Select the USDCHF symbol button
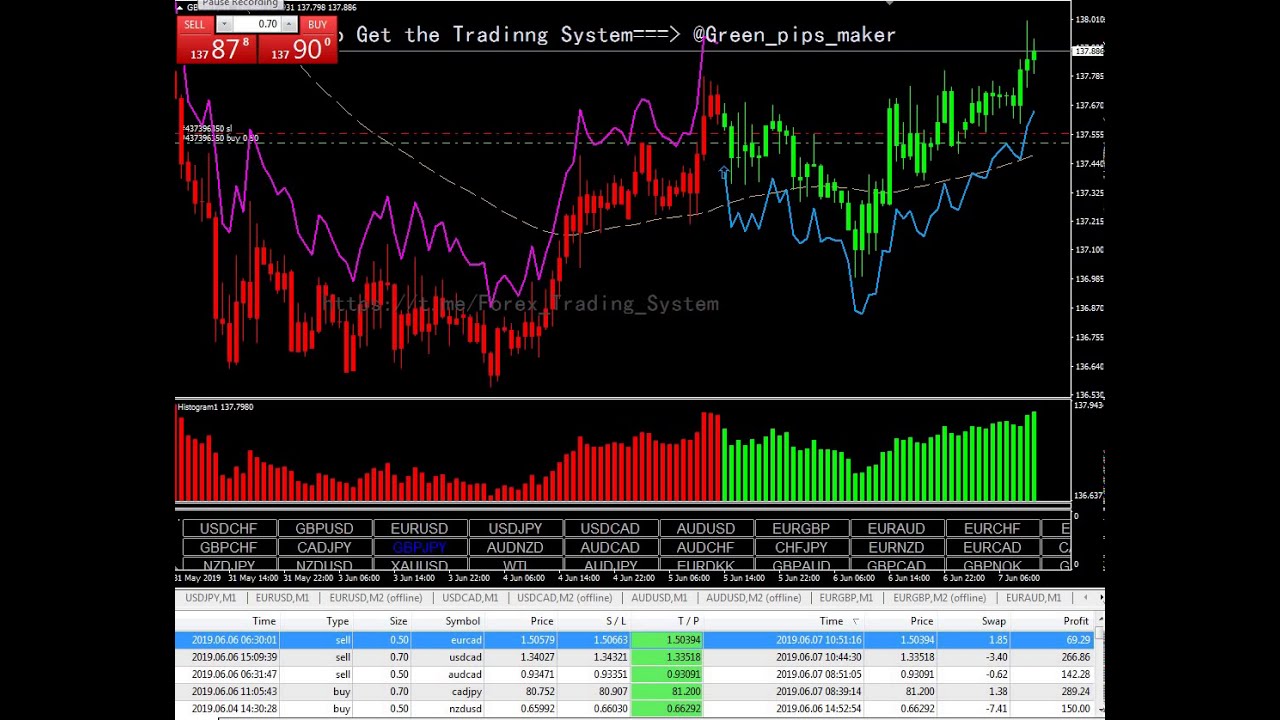1280x720 pixels. (228, 528)
